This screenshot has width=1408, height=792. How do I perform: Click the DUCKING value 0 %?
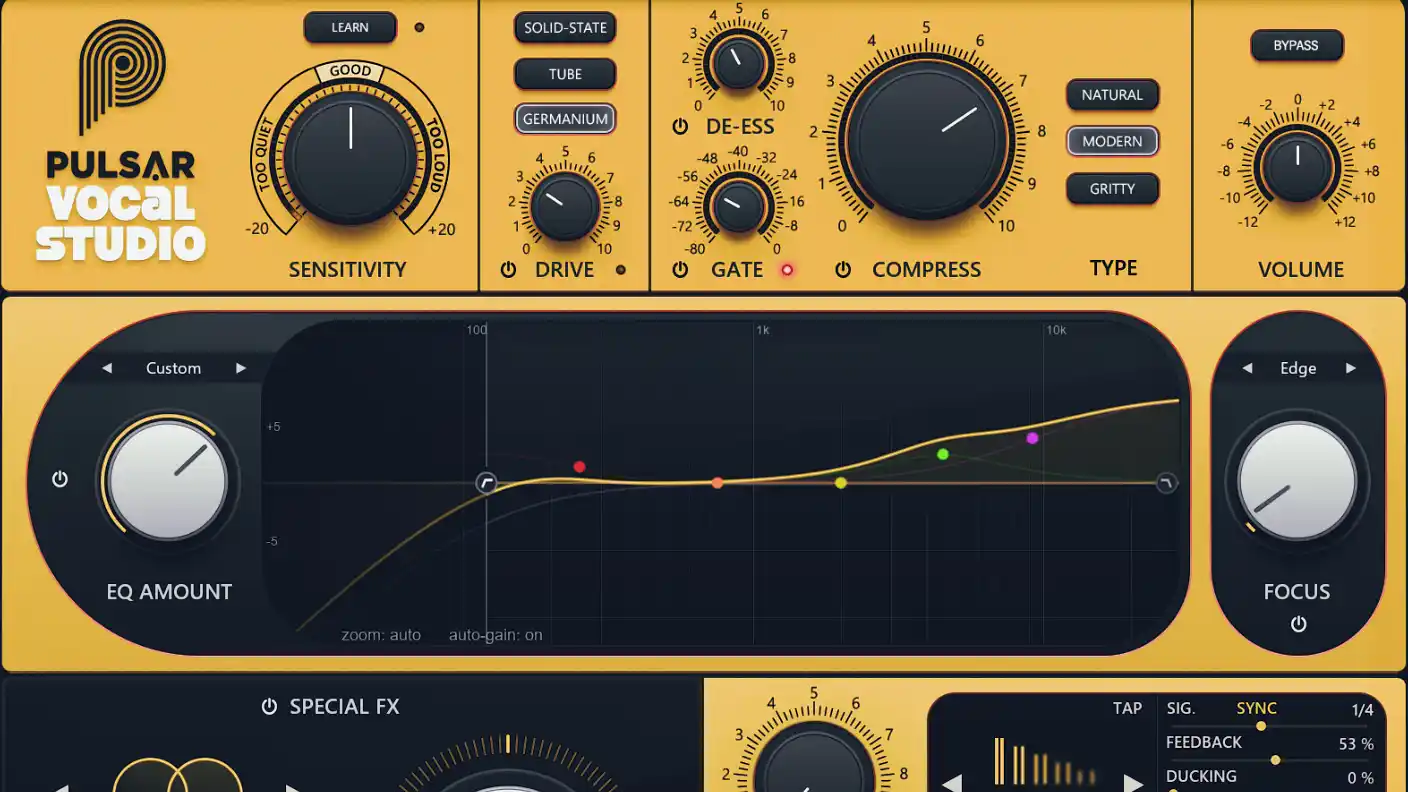(1360, 778)
